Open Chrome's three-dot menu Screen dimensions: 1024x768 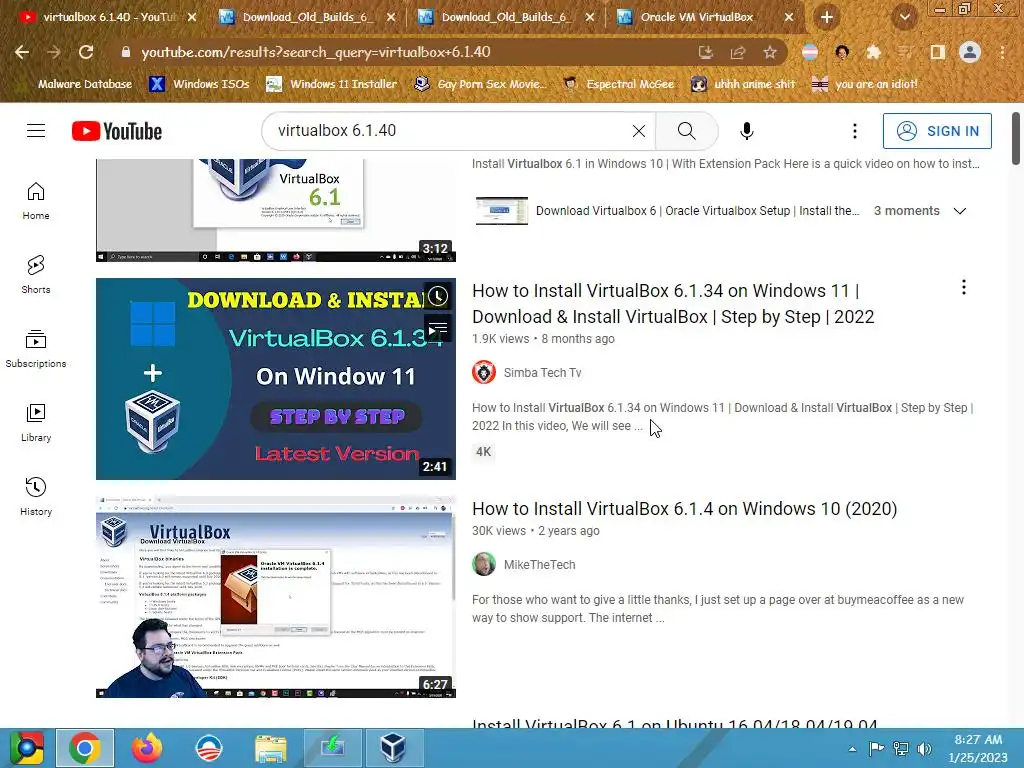[1002, 52]
